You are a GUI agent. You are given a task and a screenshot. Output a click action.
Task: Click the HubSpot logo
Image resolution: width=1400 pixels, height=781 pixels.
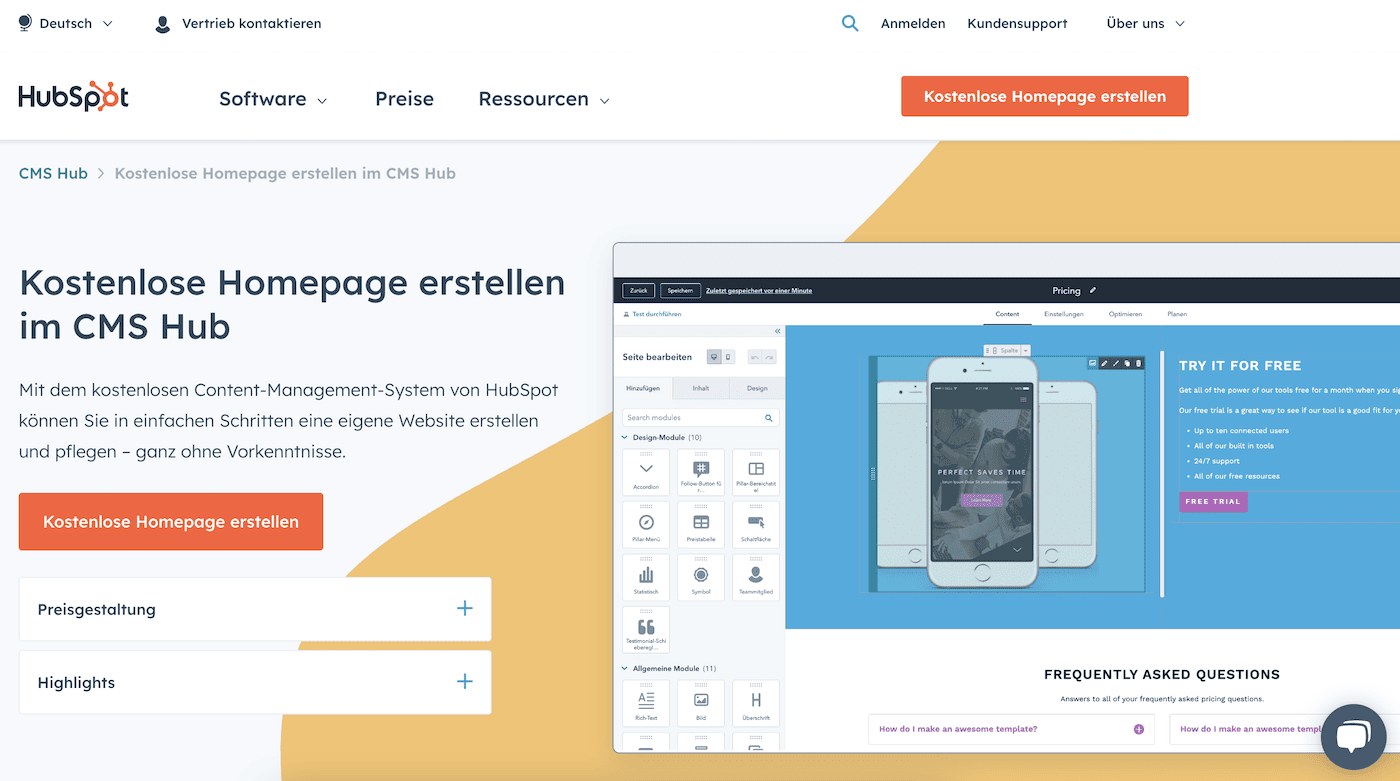coord(73,96)
